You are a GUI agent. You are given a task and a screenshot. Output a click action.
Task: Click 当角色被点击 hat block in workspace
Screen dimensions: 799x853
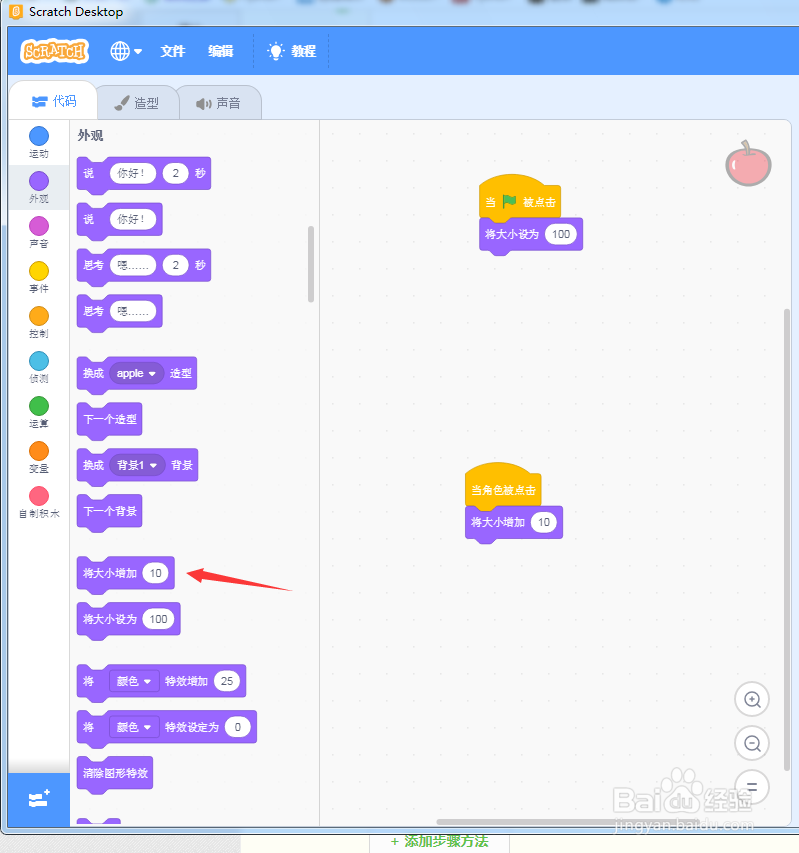point(503,486)
